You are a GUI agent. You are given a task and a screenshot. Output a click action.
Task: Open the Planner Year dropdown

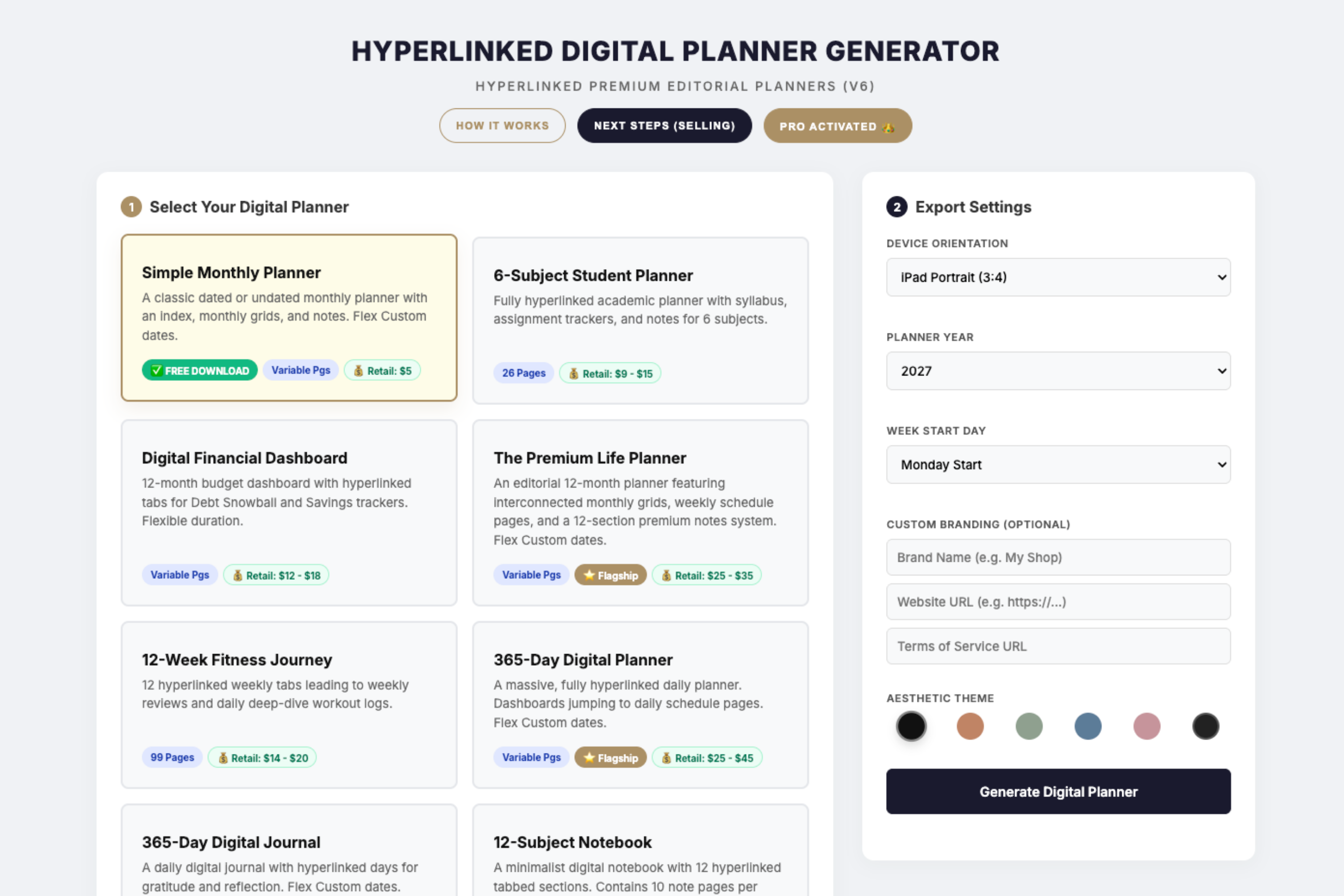[1058, 371]
